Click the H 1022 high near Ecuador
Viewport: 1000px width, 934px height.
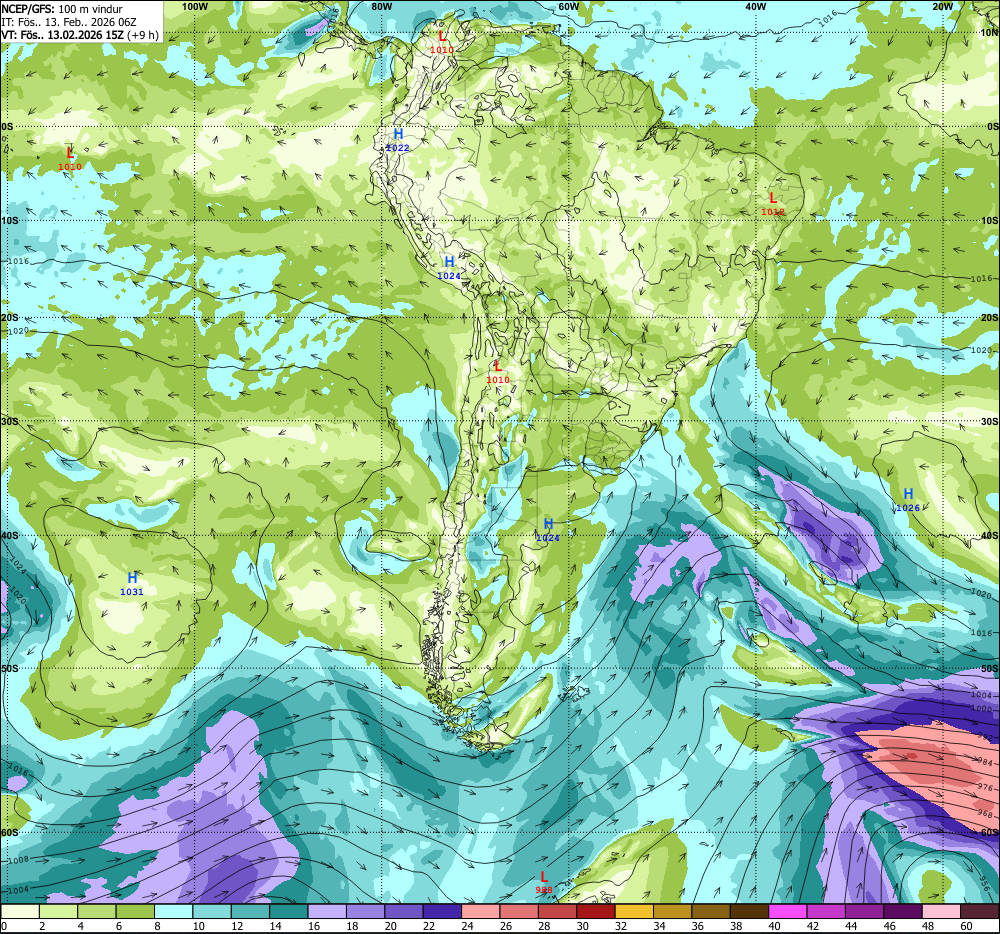[398, 140]
